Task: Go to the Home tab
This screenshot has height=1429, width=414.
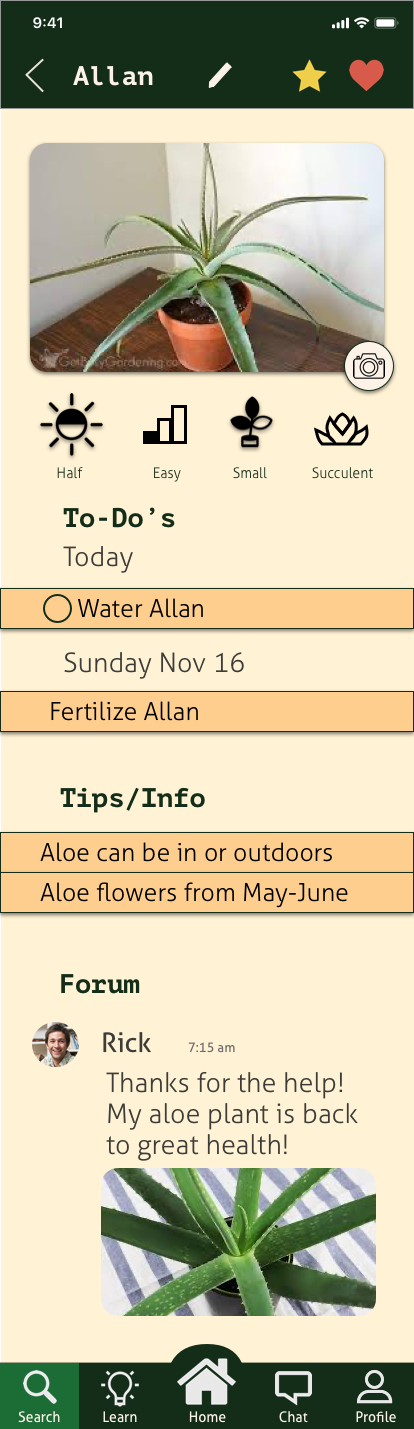Action: (207, 1392)
